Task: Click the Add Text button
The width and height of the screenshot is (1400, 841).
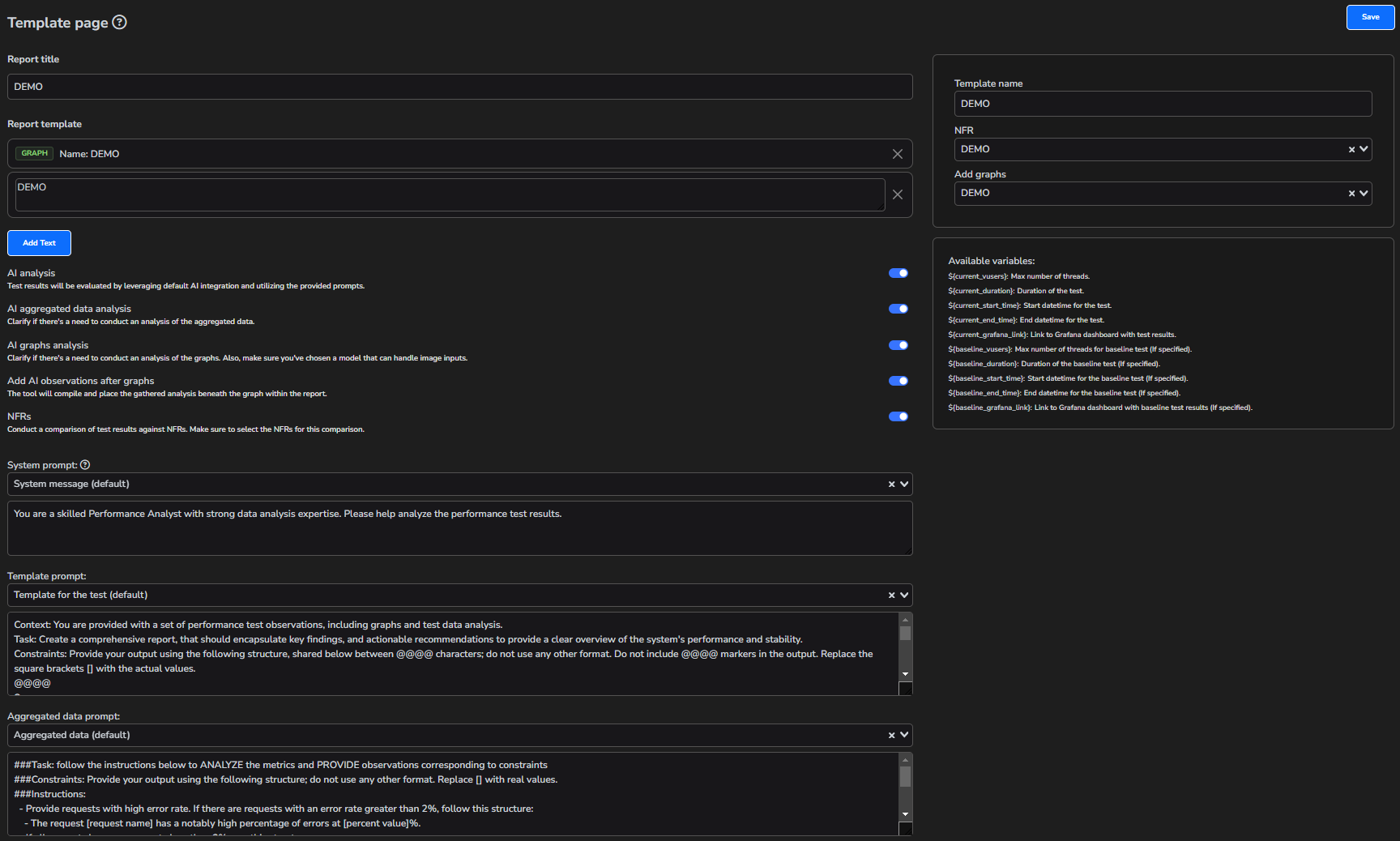Action: click(39, 243)
